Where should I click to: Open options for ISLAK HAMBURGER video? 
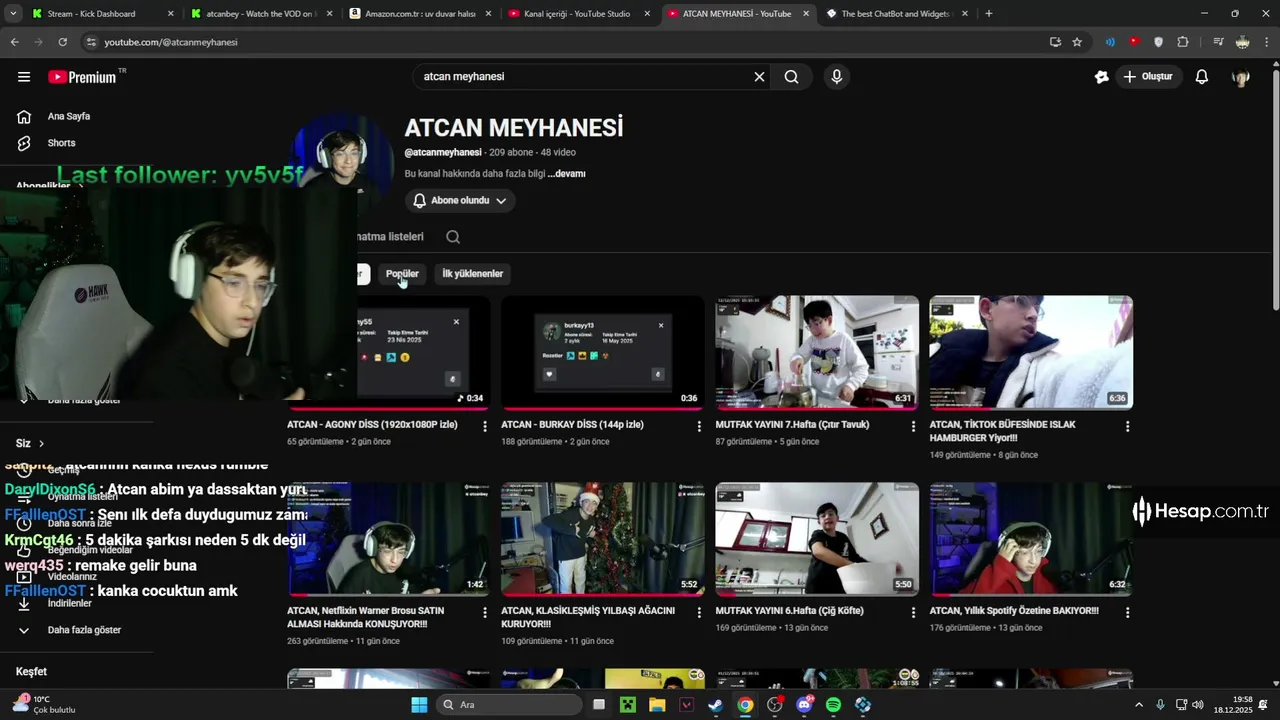point(1127,426)
